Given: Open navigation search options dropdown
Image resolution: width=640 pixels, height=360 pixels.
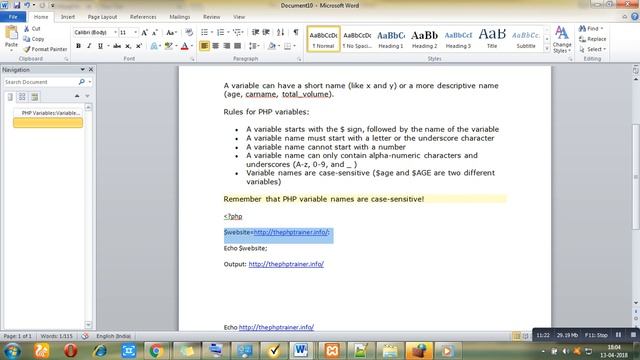Looking at the screenshot, I should pos(90,82).
